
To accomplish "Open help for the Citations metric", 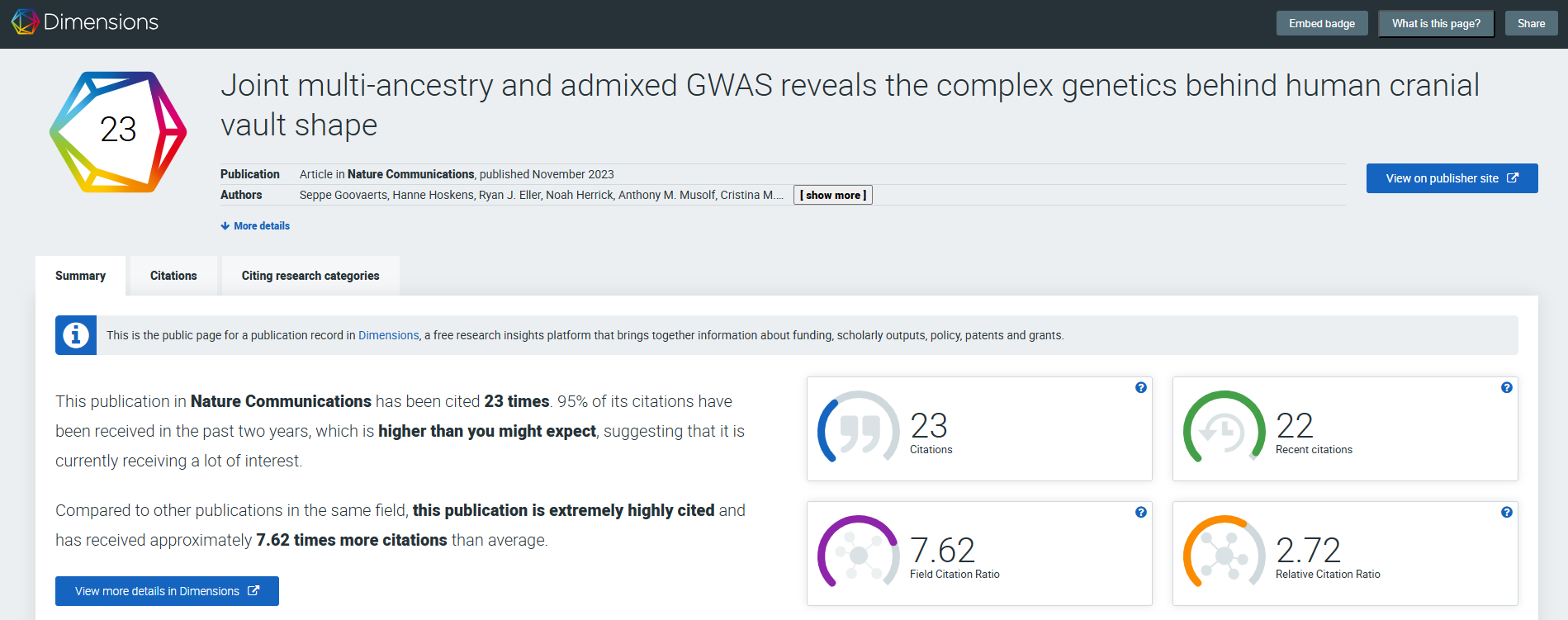I will tap(1140, 386).
